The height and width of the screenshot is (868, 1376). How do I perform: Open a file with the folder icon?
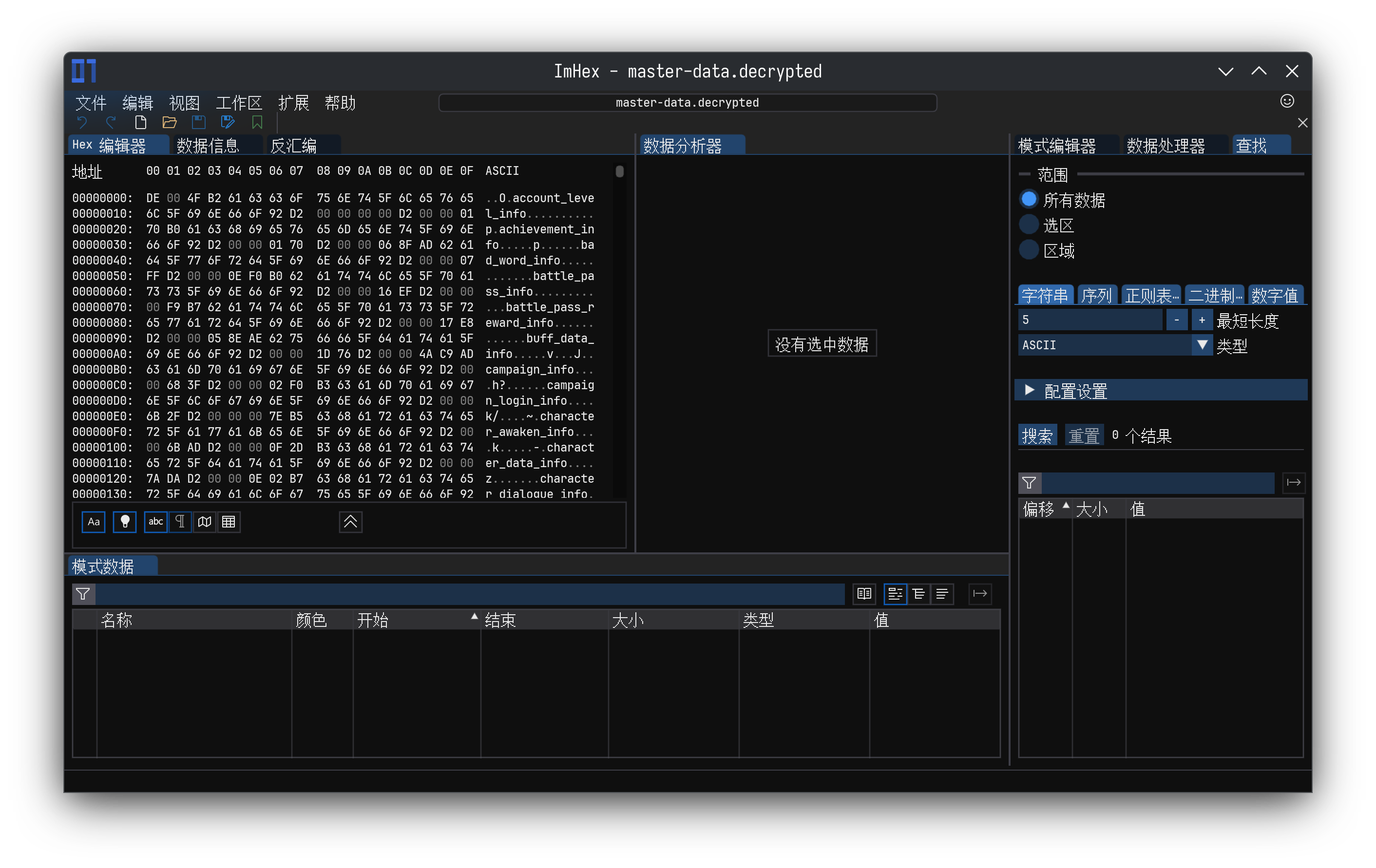pyautogui.click(x=170, y=122)
